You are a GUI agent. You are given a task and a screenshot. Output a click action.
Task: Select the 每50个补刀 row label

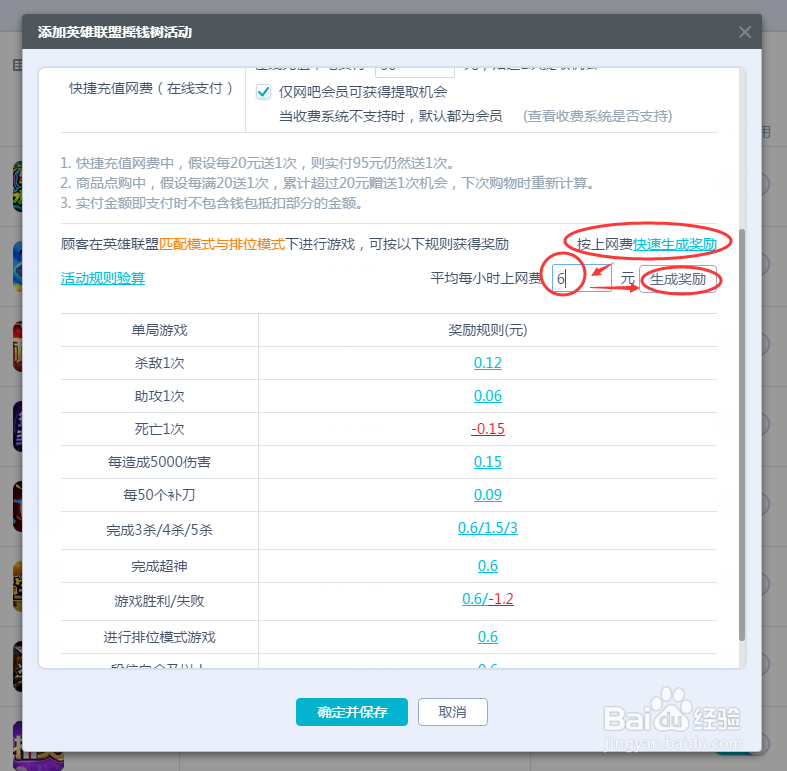[x=159, y=495]
